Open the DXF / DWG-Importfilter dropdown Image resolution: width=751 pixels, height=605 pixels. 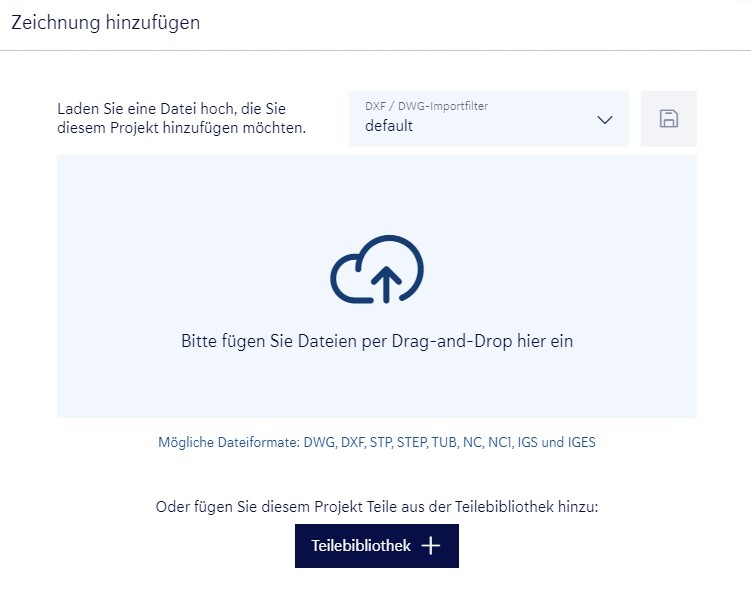(x=488, y=119)
